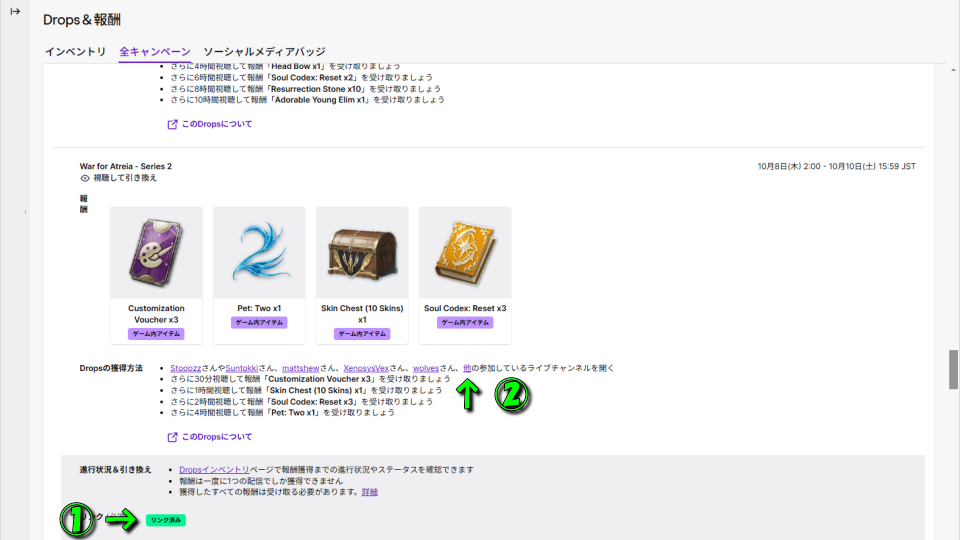Click the このDropsについて link under War for Atreia

pos(217,437)
